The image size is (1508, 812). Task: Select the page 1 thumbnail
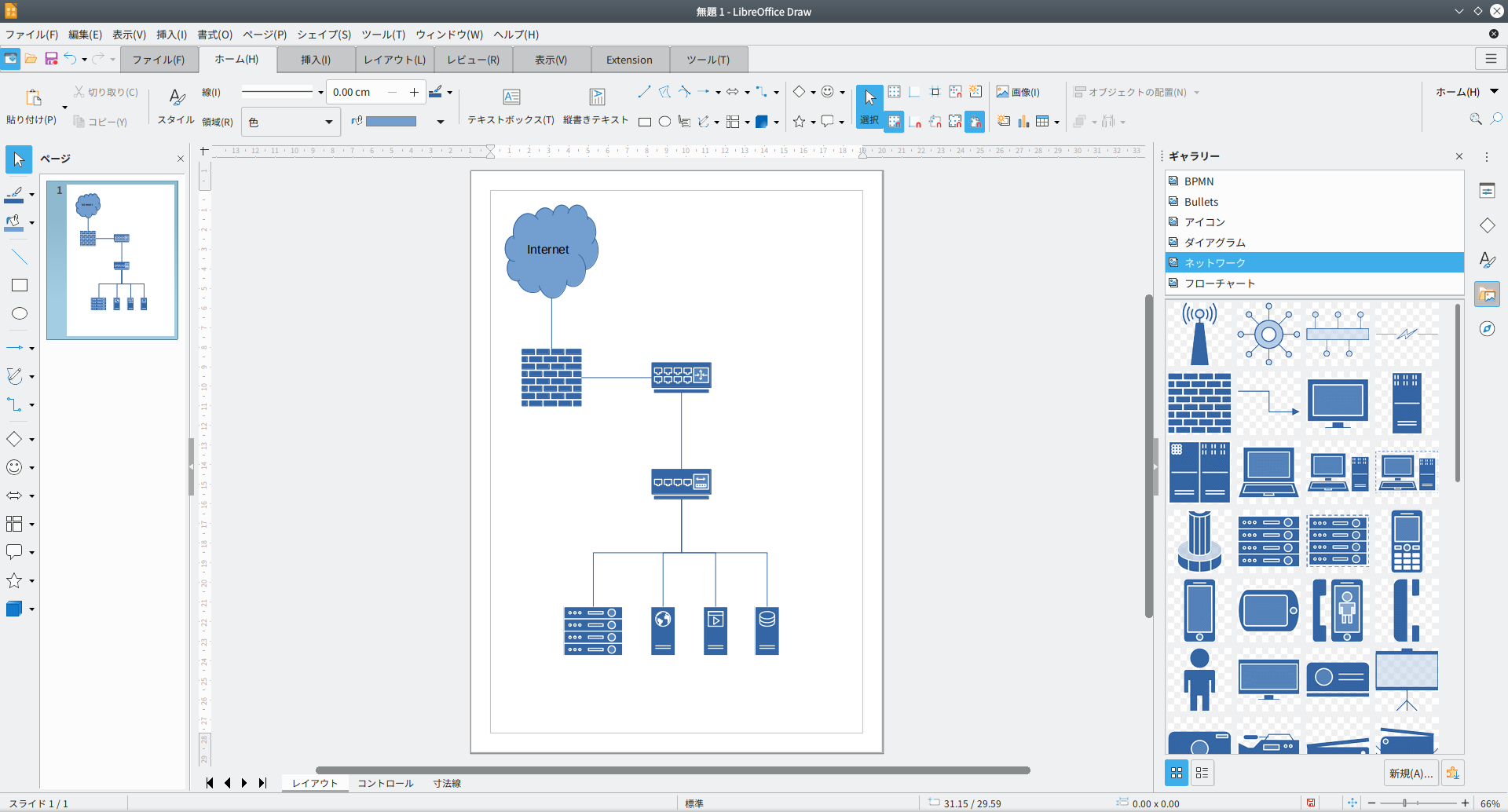(112, 260)
